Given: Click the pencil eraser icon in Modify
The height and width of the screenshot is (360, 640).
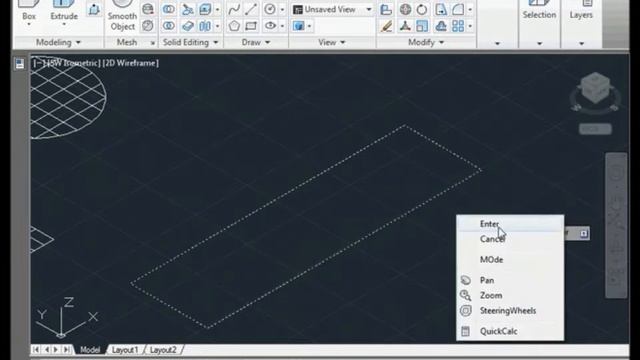Looking at the screenshot, I should (386, 26).
